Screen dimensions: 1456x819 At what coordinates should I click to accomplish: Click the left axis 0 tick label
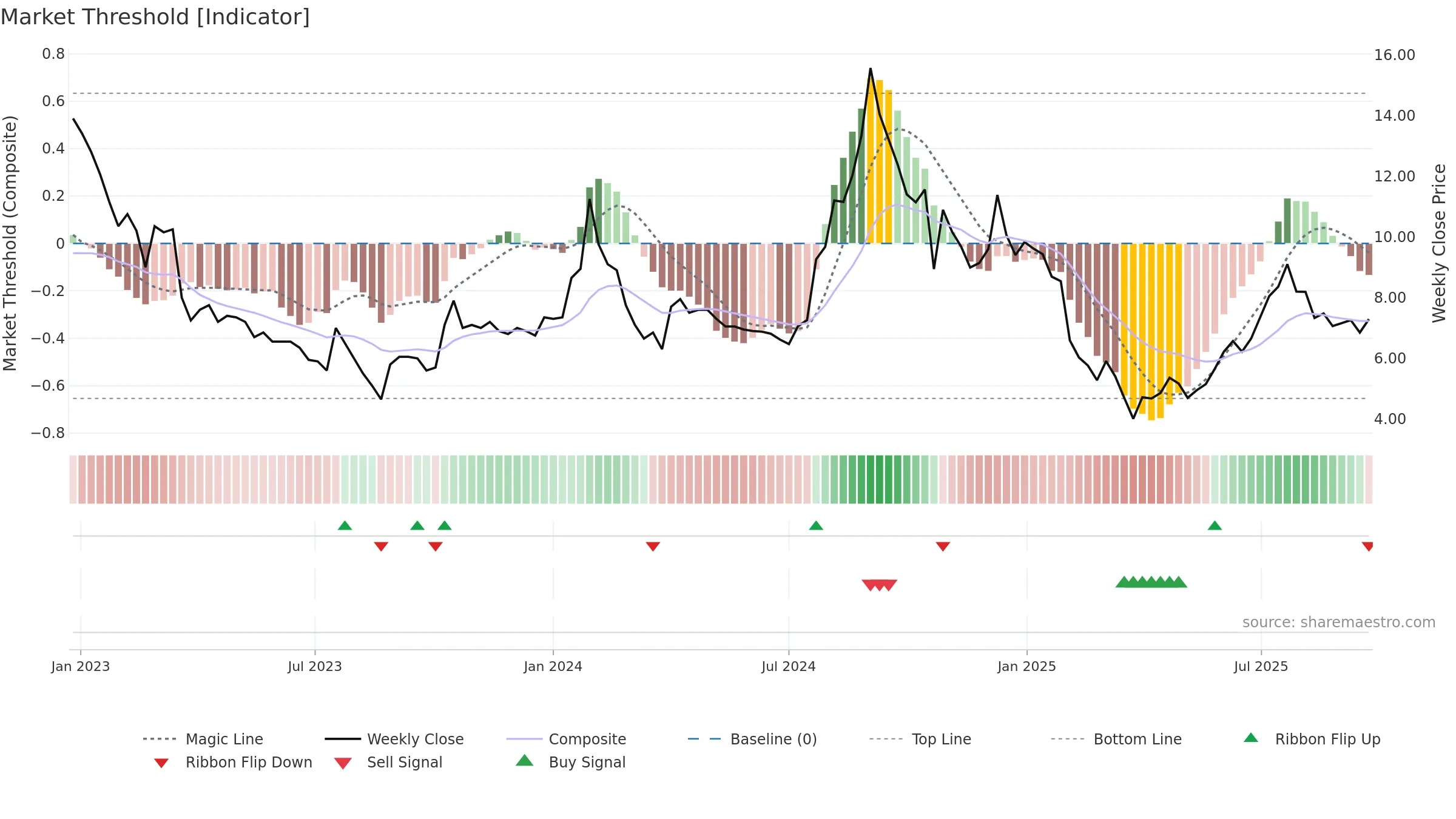[x=60, y=244]
